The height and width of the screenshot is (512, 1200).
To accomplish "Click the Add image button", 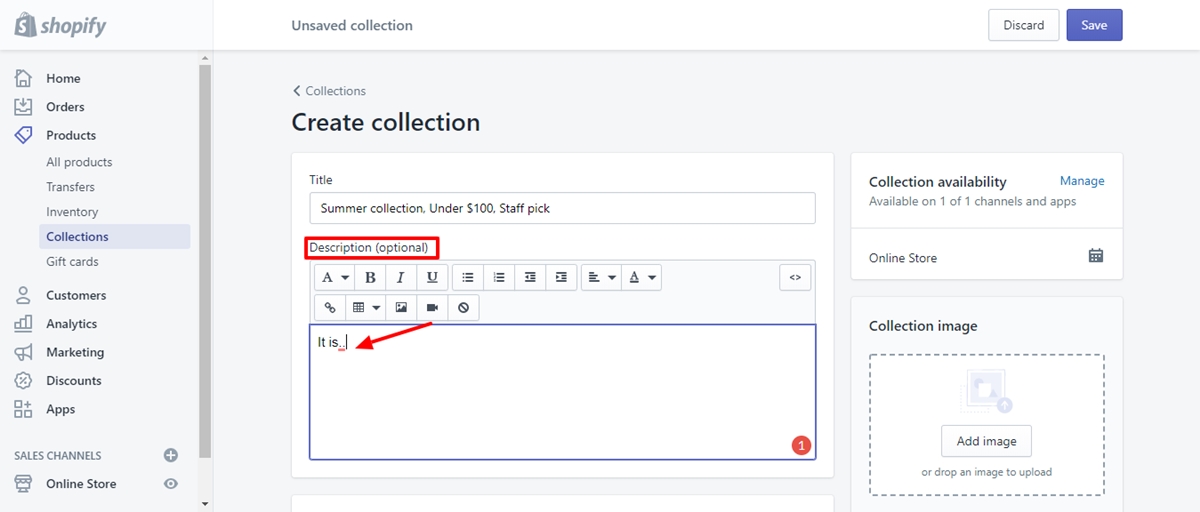I will [x=986, y=441].
